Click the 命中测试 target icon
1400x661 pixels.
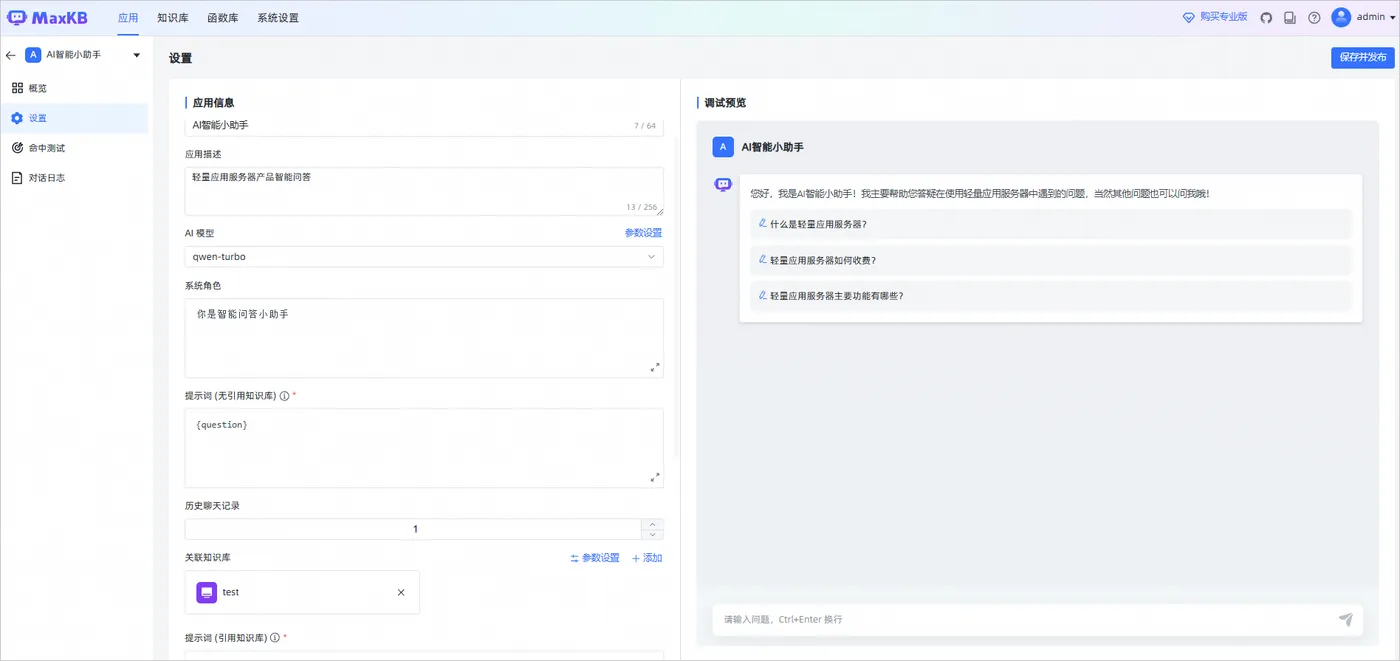17,148
